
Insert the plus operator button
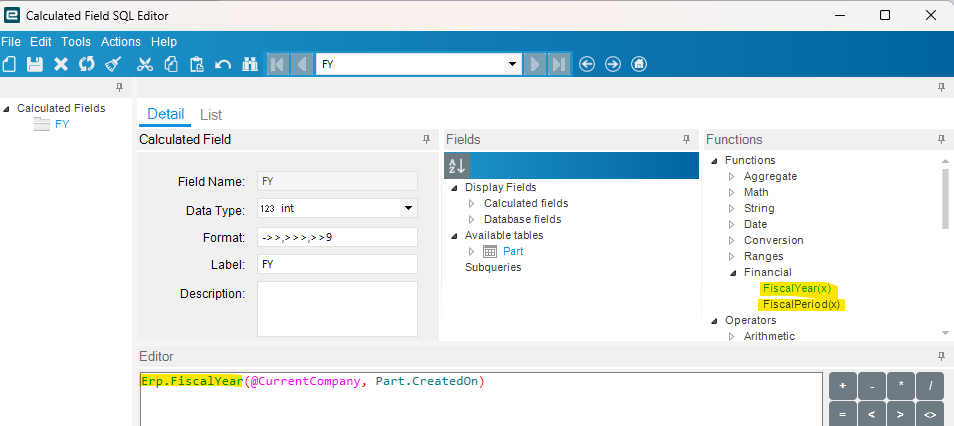(843, 386)
